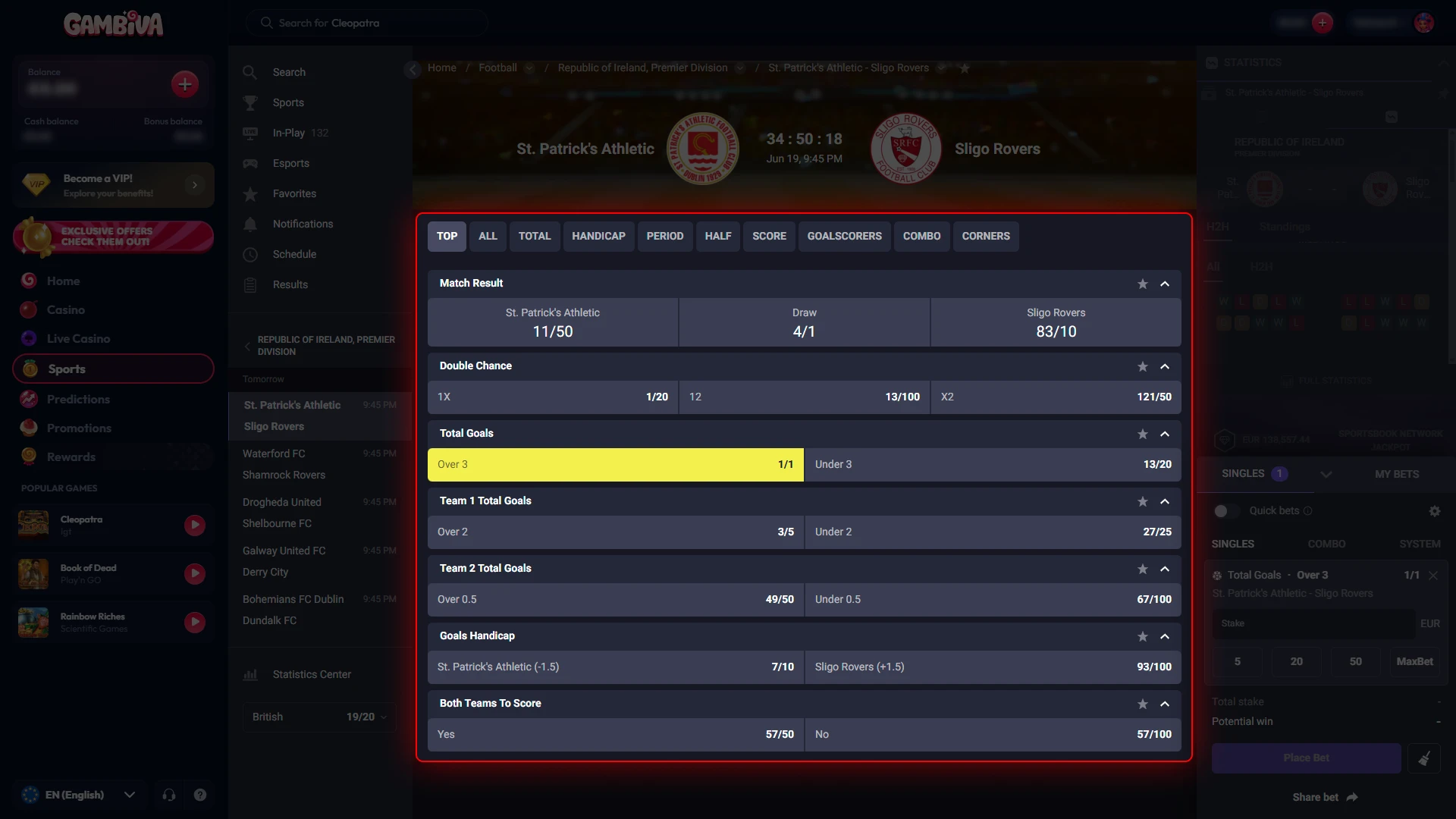Switch to the CORNERS tab
1456x819 pixels.
(x=986, y=237)
